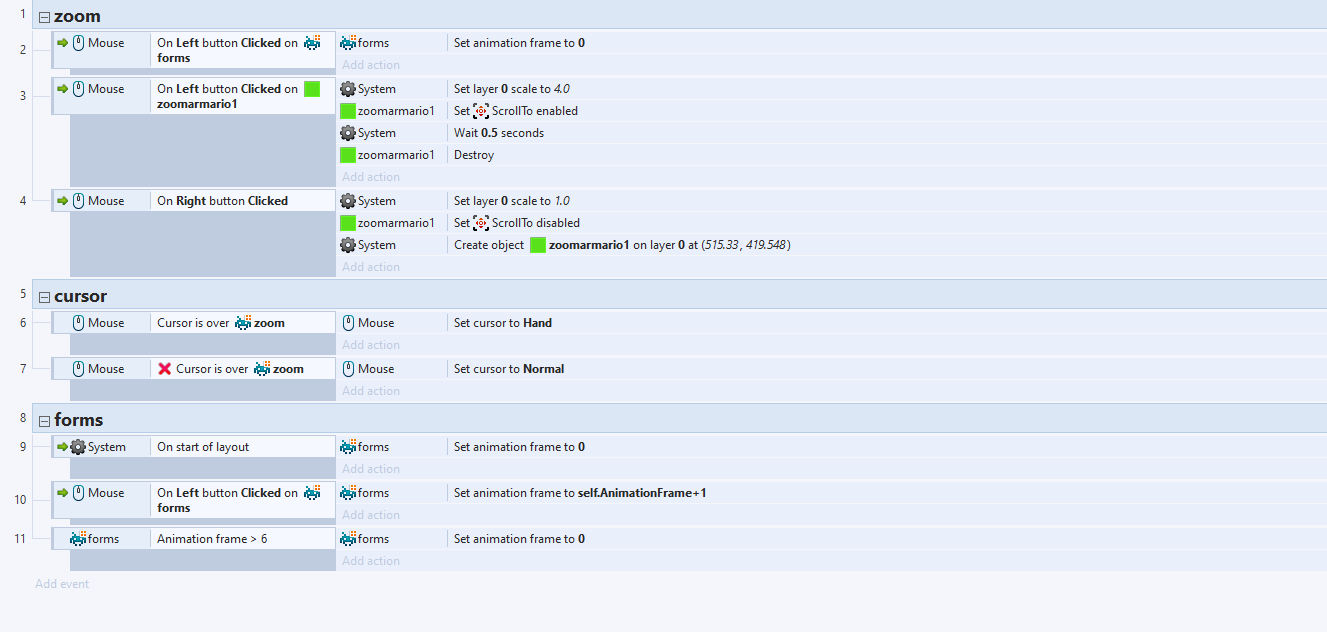The width and height of the screenshot is (1327, 632).
Task: Select 'self.AnimationFrame+1' action in event 10
Action: pos(580,493)
